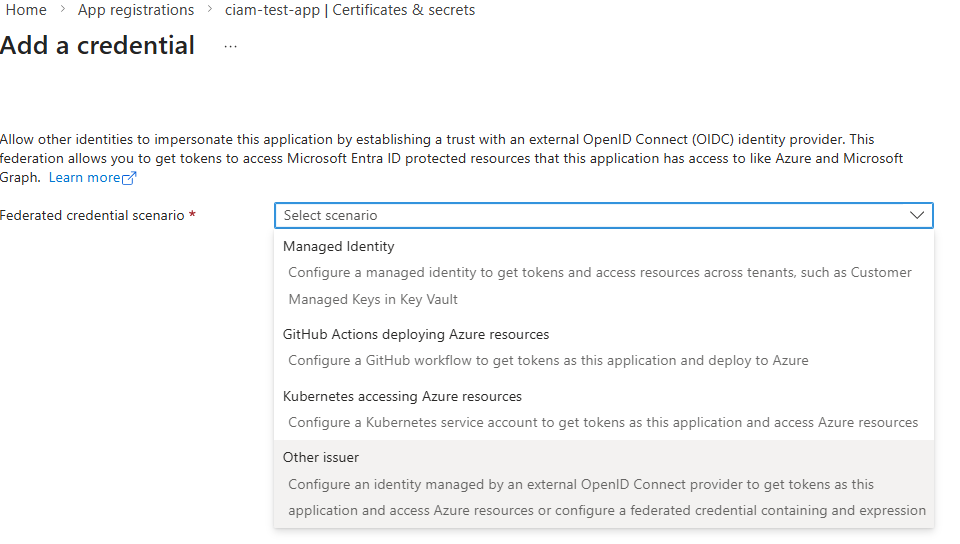
Task: Collapse the scenario list using the chevron arrow
Action: pos(916,215)
